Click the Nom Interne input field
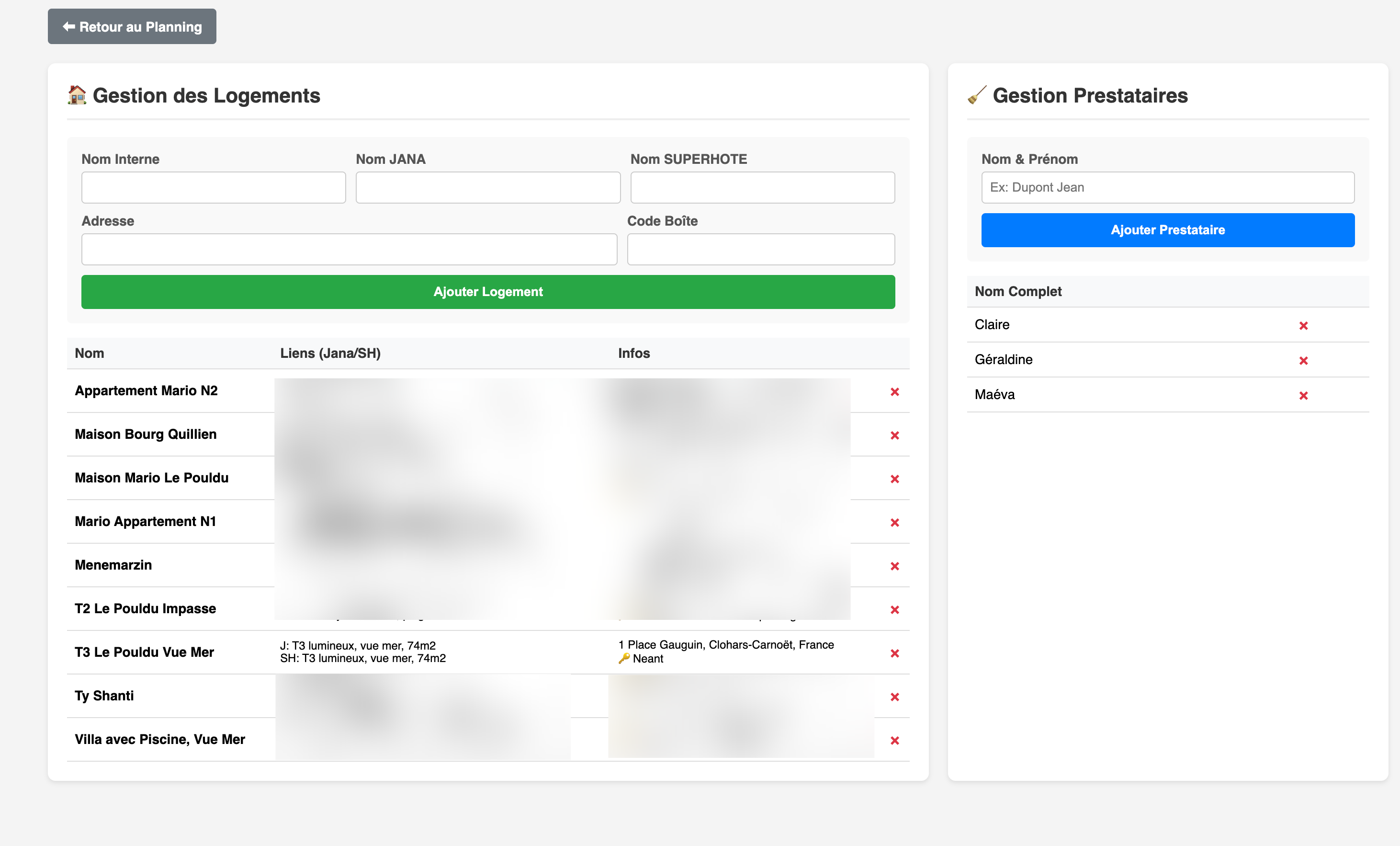 pos(213,187)
